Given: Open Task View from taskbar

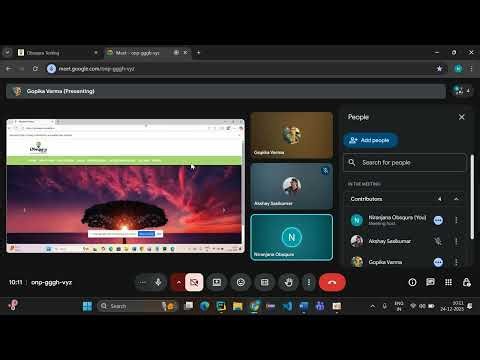Looking at the screenshot, I should click(188, 306).
